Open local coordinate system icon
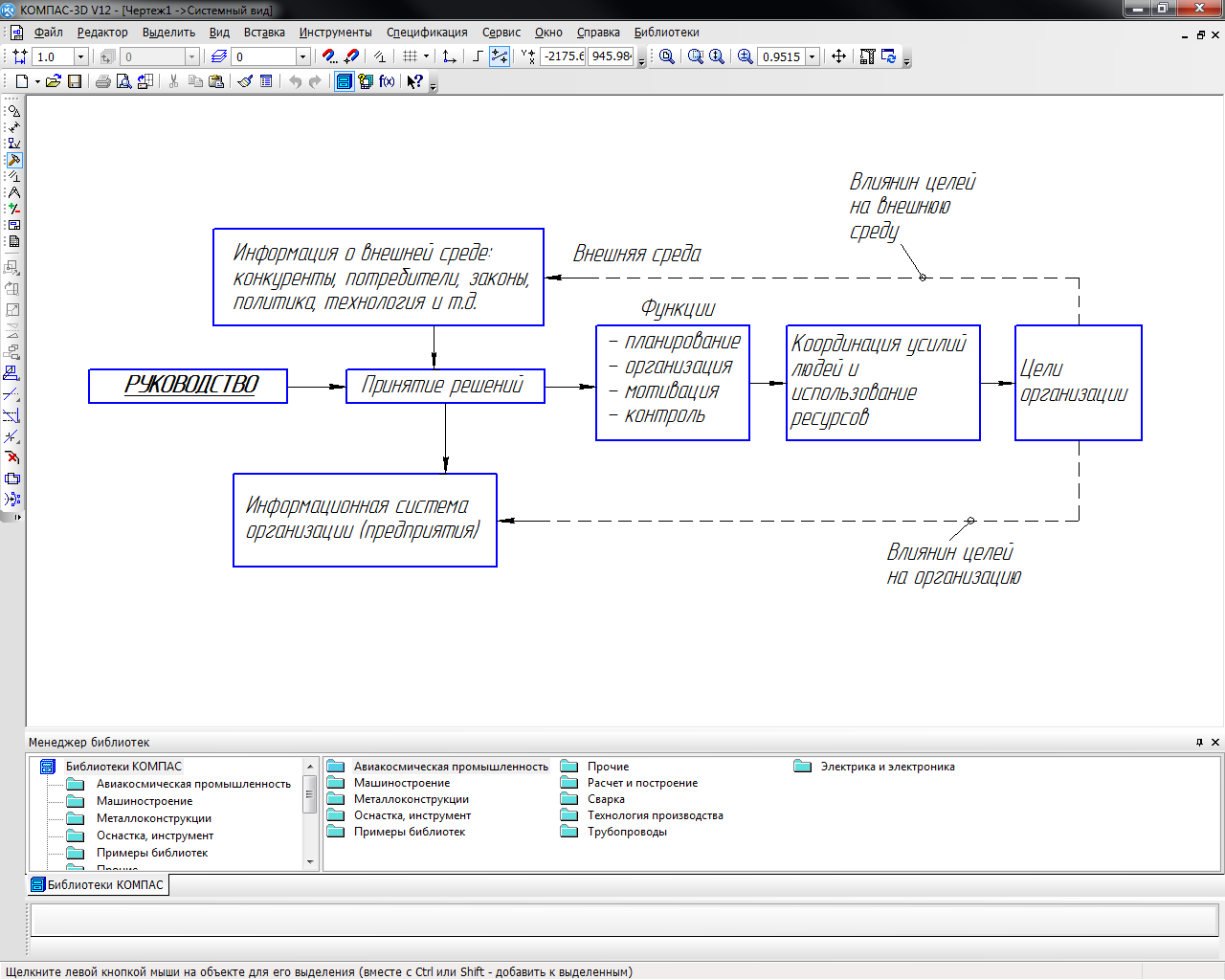This screenshot has height=980, width=1225. pos(449,56)
